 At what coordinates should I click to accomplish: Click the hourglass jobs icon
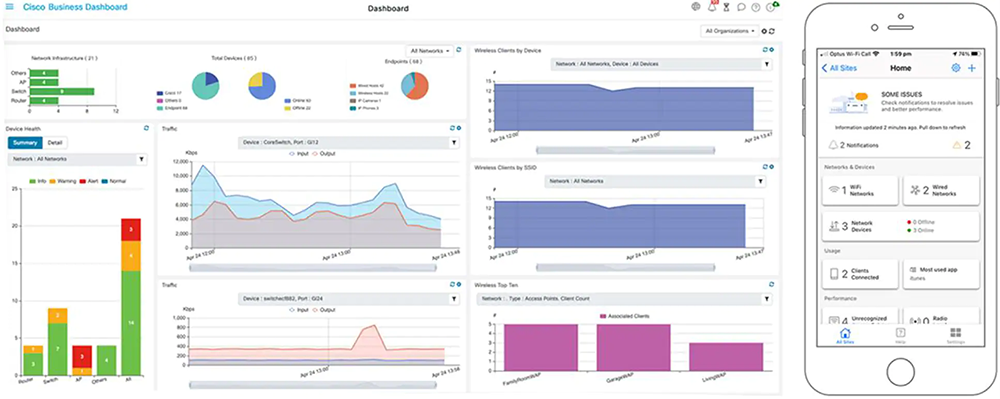click(726, 8)
